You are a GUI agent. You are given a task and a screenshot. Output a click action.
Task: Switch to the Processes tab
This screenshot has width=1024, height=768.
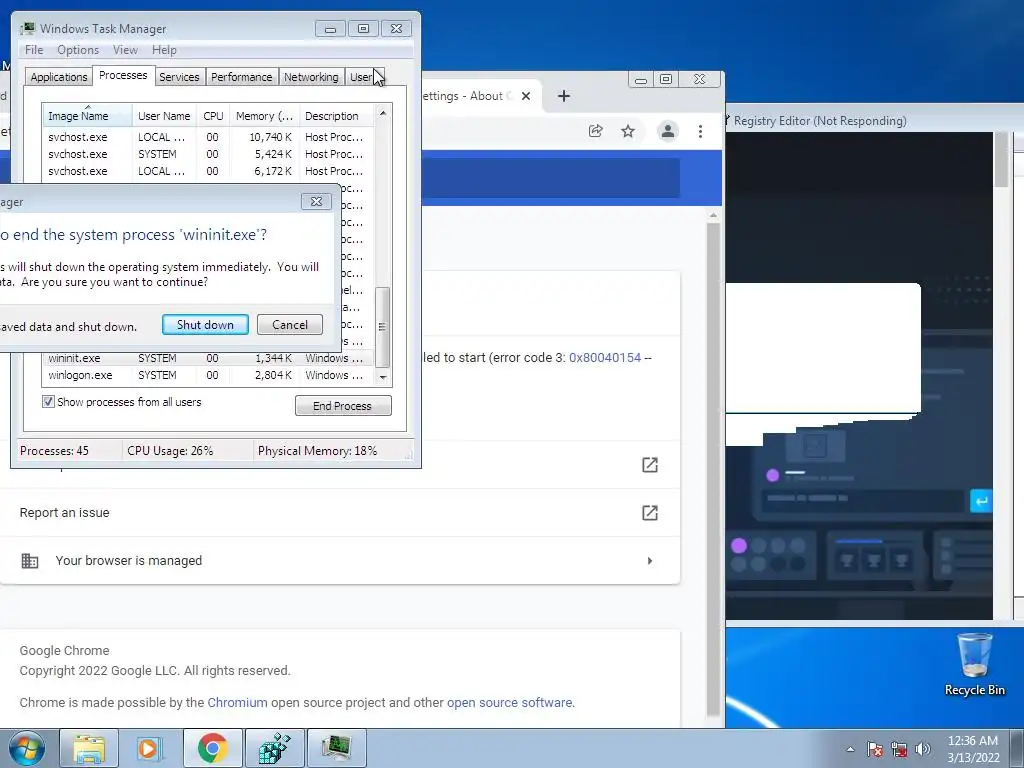click(123, 75)
